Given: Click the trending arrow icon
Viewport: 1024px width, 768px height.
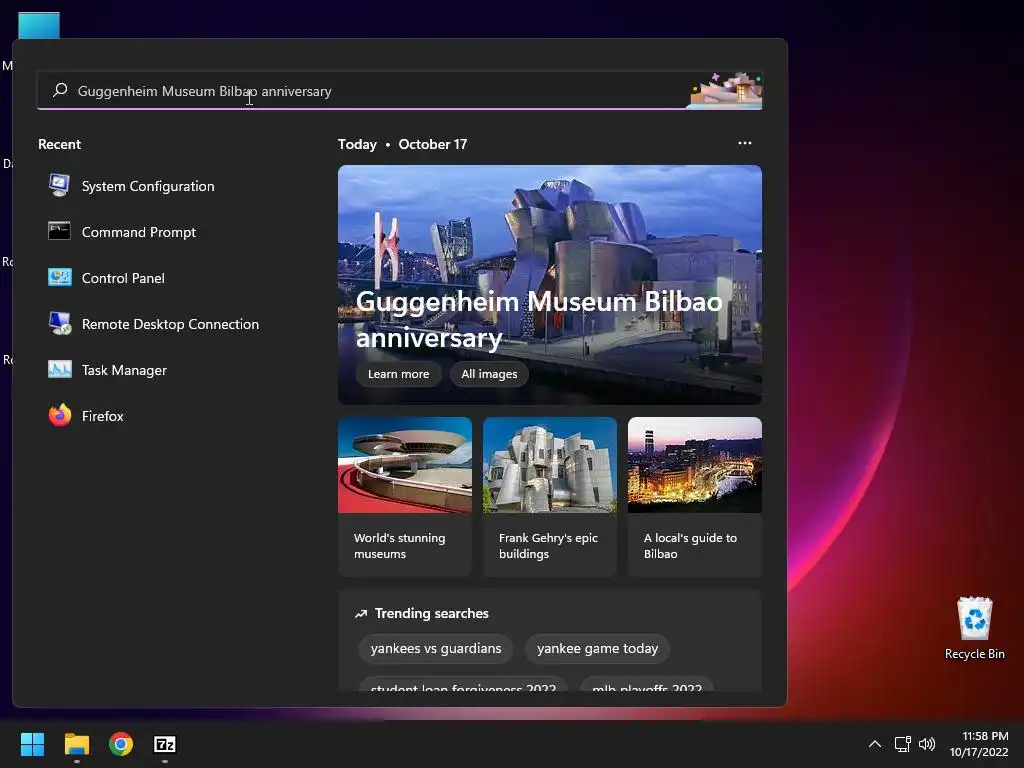Looking at the screenshot, I should (360, 613).
